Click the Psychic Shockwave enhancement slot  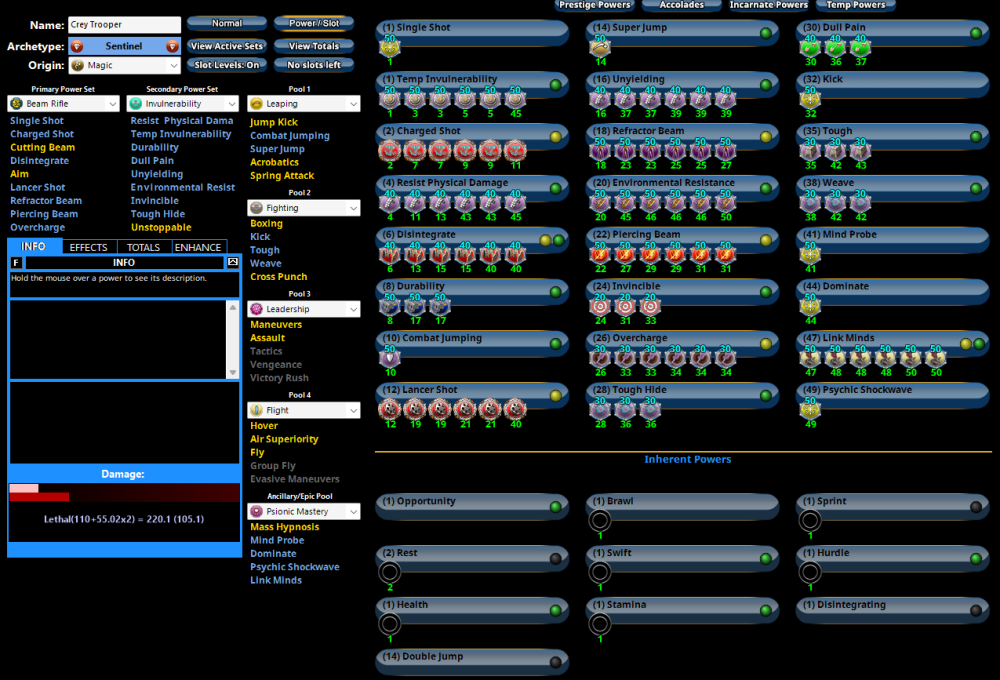tap(809, 410)
